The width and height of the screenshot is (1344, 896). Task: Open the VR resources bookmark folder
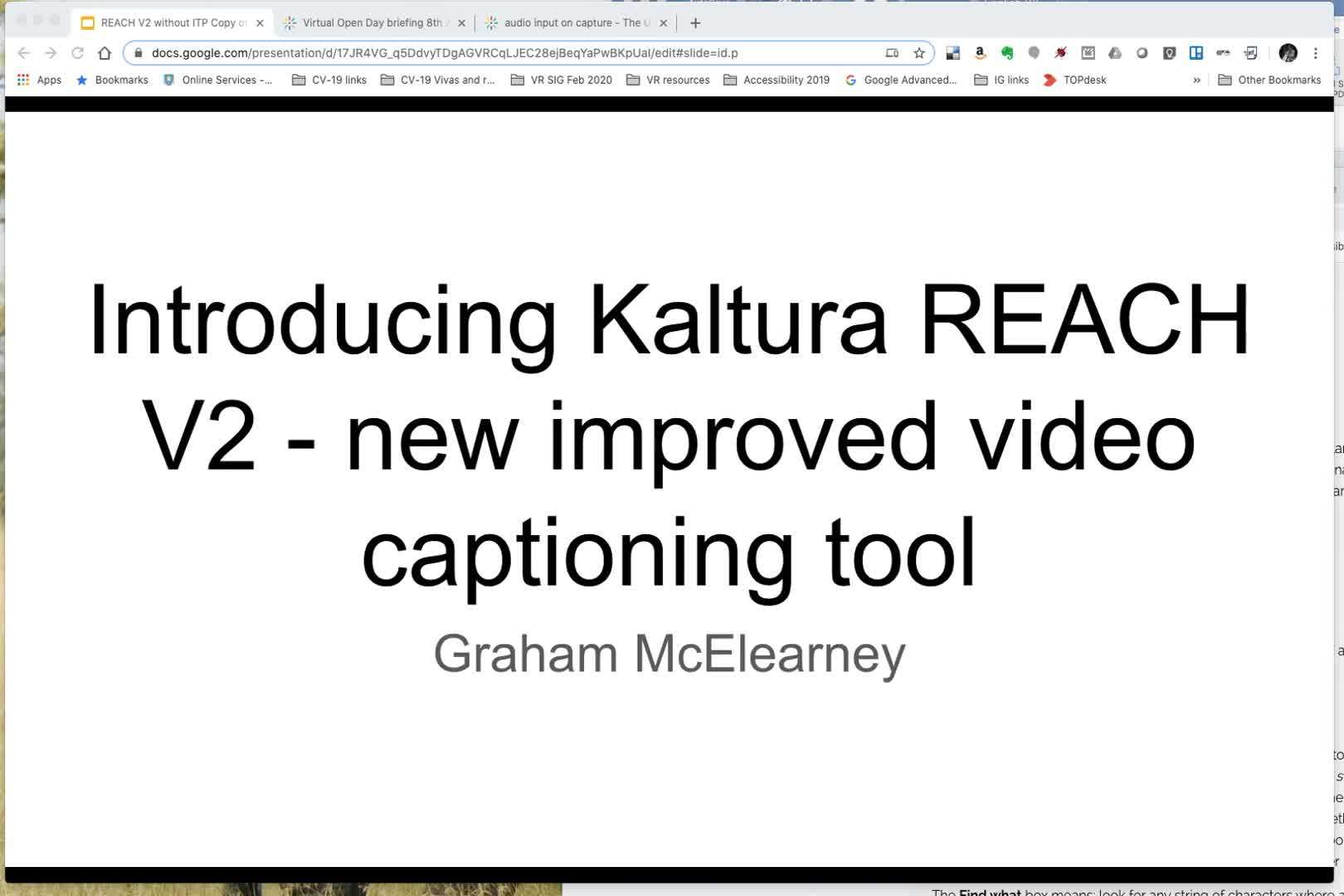668,80
